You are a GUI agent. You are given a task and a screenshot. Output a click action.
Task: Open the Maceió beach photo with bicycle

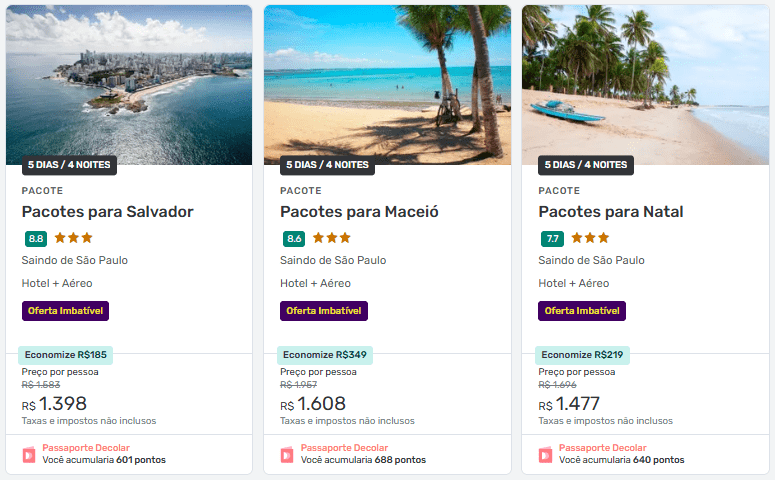point(388,85)
